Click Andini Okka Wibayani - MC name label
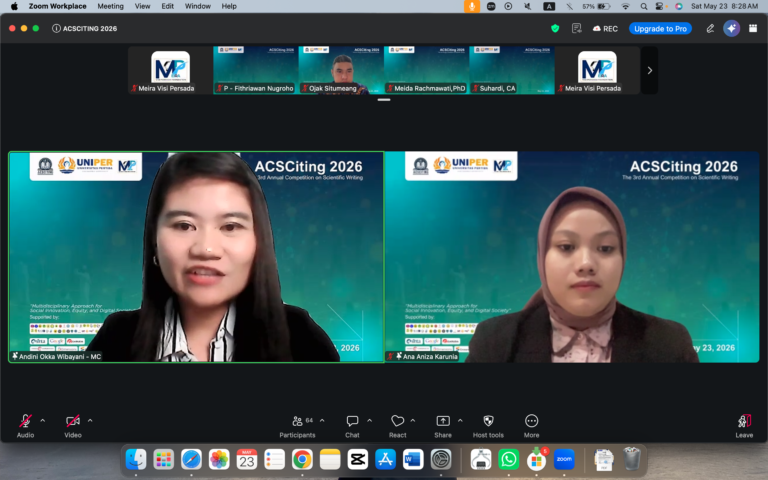The image size is (768, 480). pyautogui.click(x=56, y=357)
